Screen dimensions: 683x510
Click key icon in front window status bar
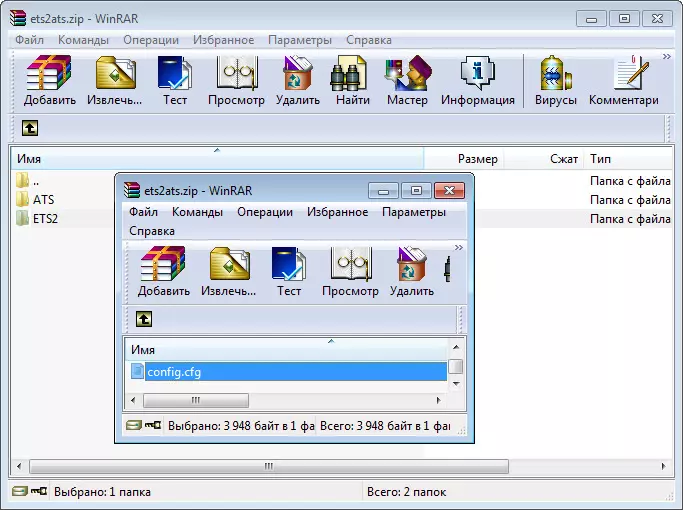(153, 425)
